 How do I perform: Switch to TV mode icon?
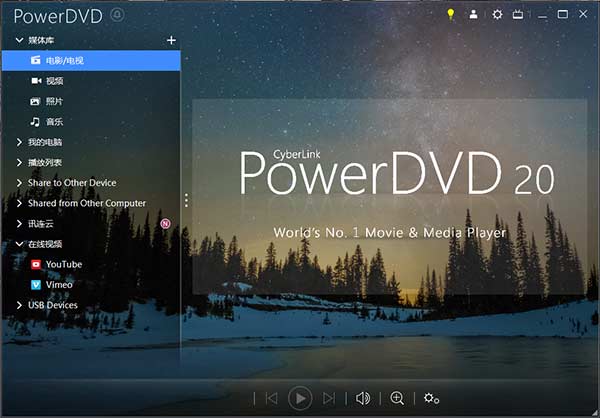(518, 15)
